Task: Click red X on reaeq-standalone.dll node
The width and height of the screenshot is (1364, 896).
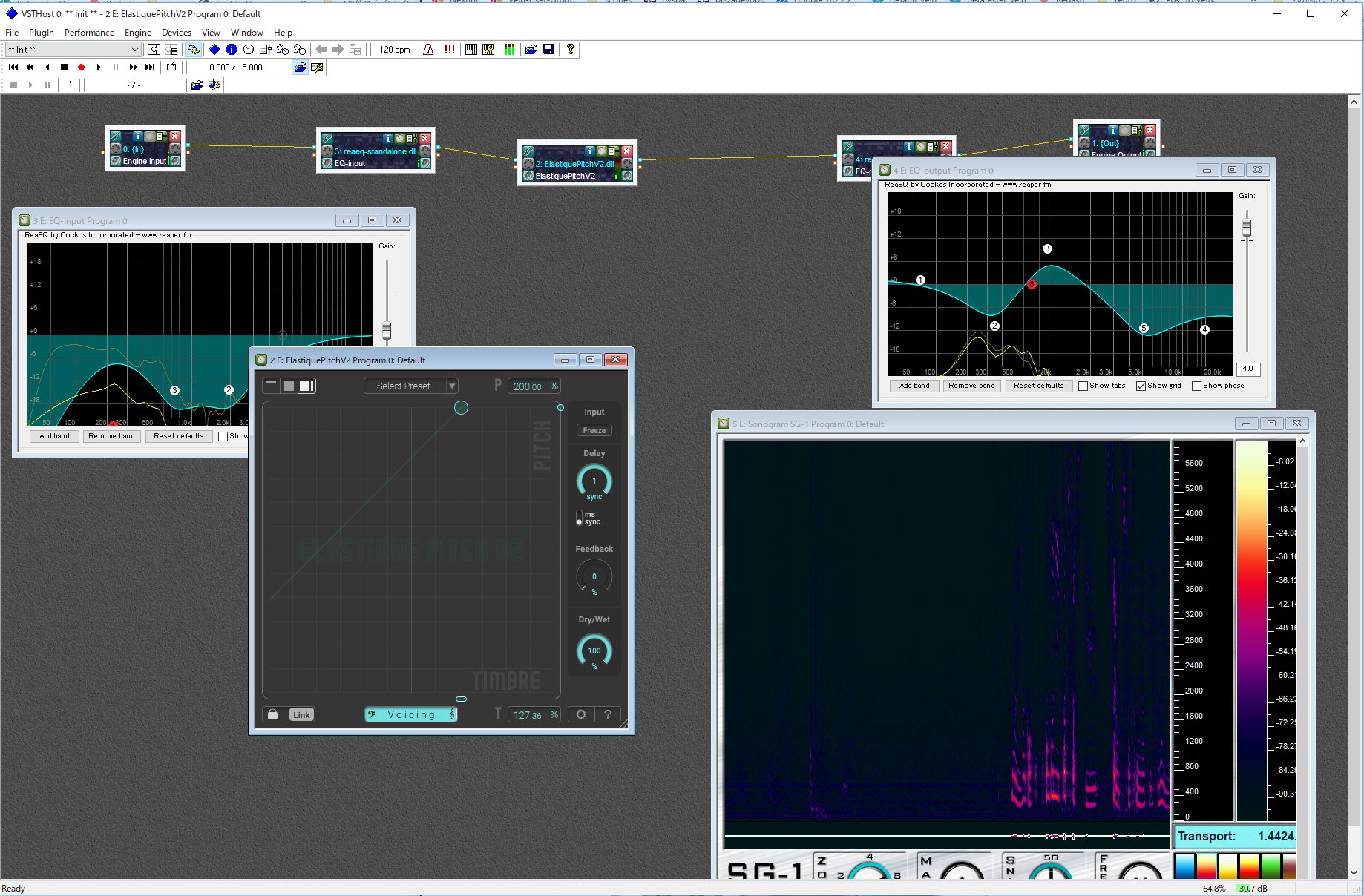Action: pyautogui.click(x=424, y=139)
